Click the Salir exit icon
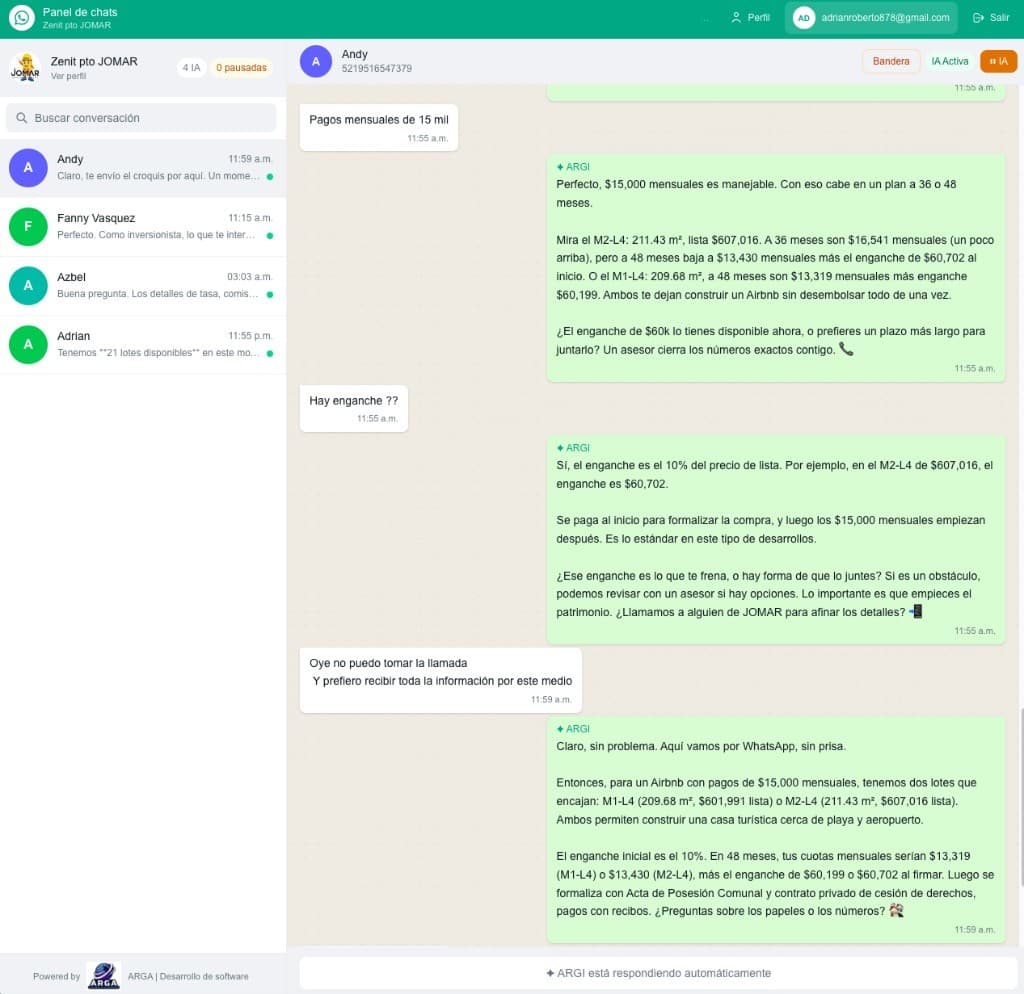Viewport: 1024px width, 994px height. (978, 18)
